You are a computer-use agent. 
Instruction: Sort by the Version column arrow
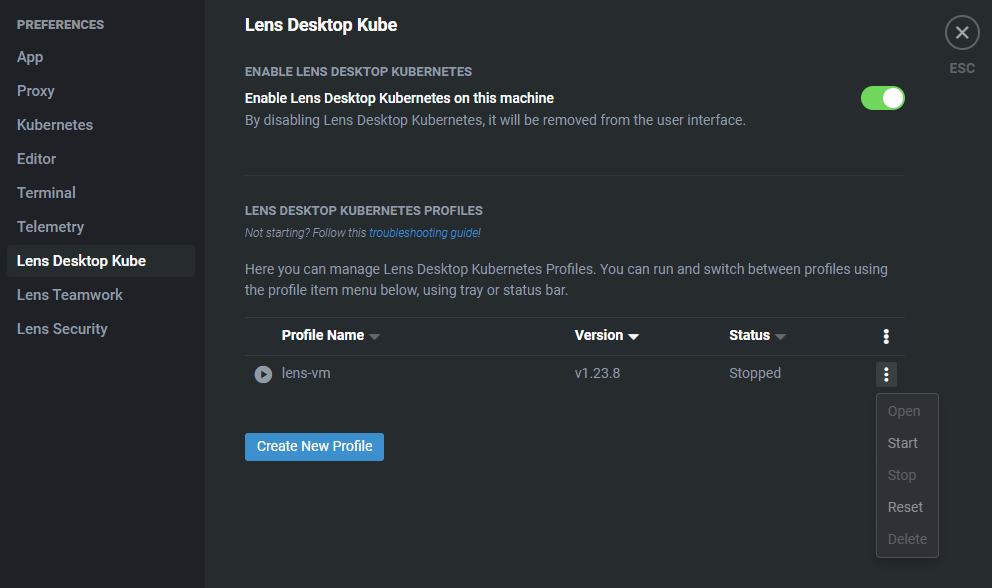(x=633, y=337)
